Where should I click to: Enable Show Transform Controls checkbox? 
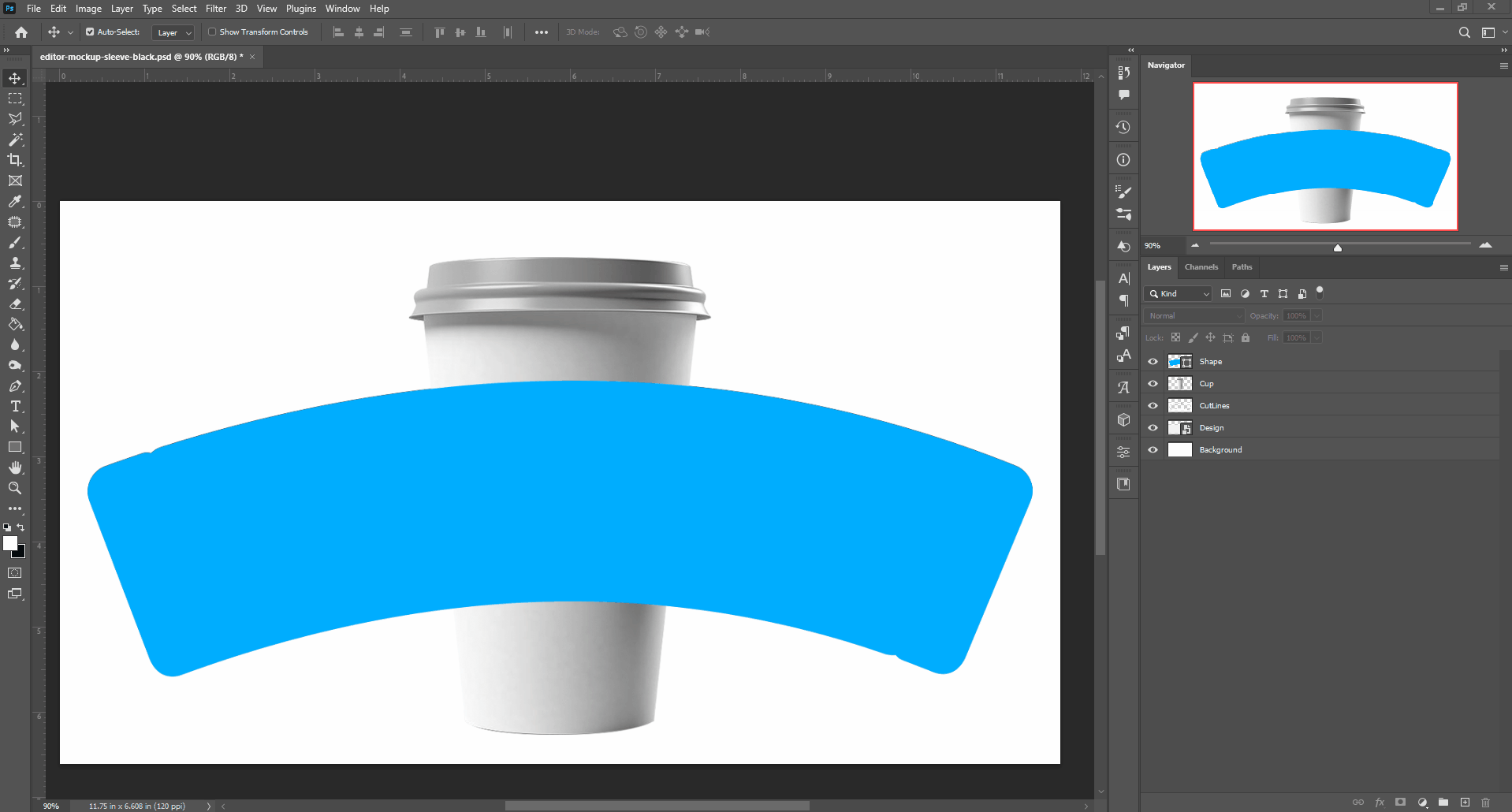point(212,32)
